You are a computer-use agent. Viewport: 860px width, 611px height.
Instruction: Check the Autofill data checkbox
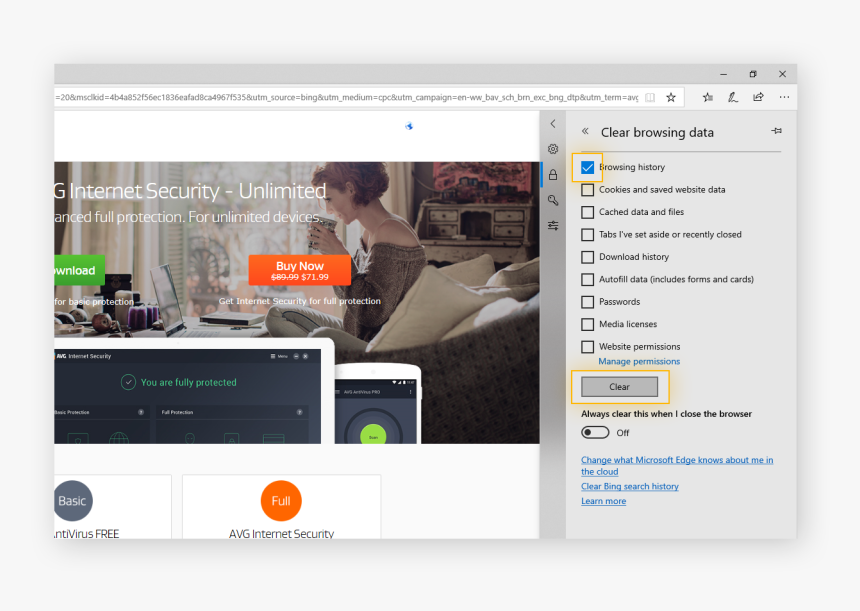pos(587,280)
